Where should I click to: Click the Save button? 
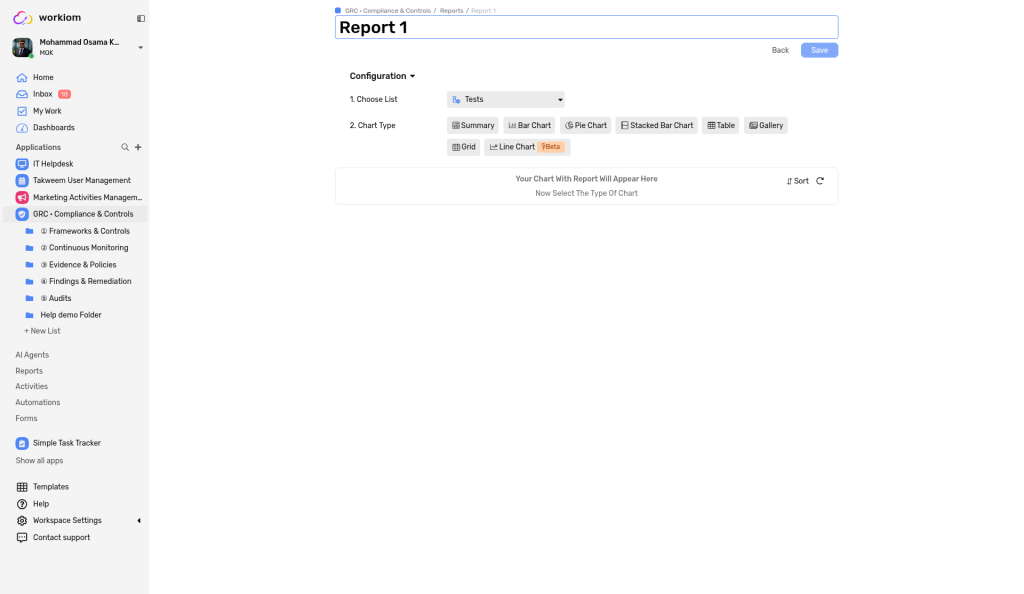(x=819, y=50)
